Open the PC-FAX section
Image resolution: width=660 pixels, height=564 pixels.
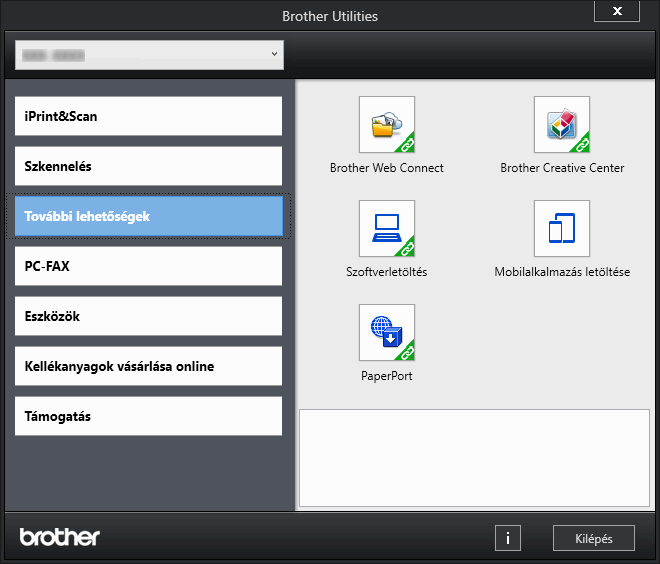(x=149, y=266)
